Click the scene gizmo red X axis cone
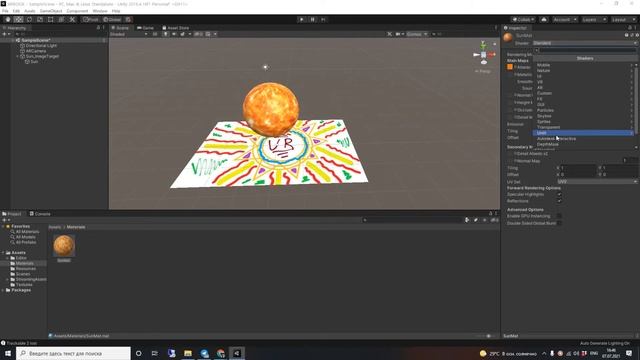The image size is (640, 360). click(x=492, y=54)
